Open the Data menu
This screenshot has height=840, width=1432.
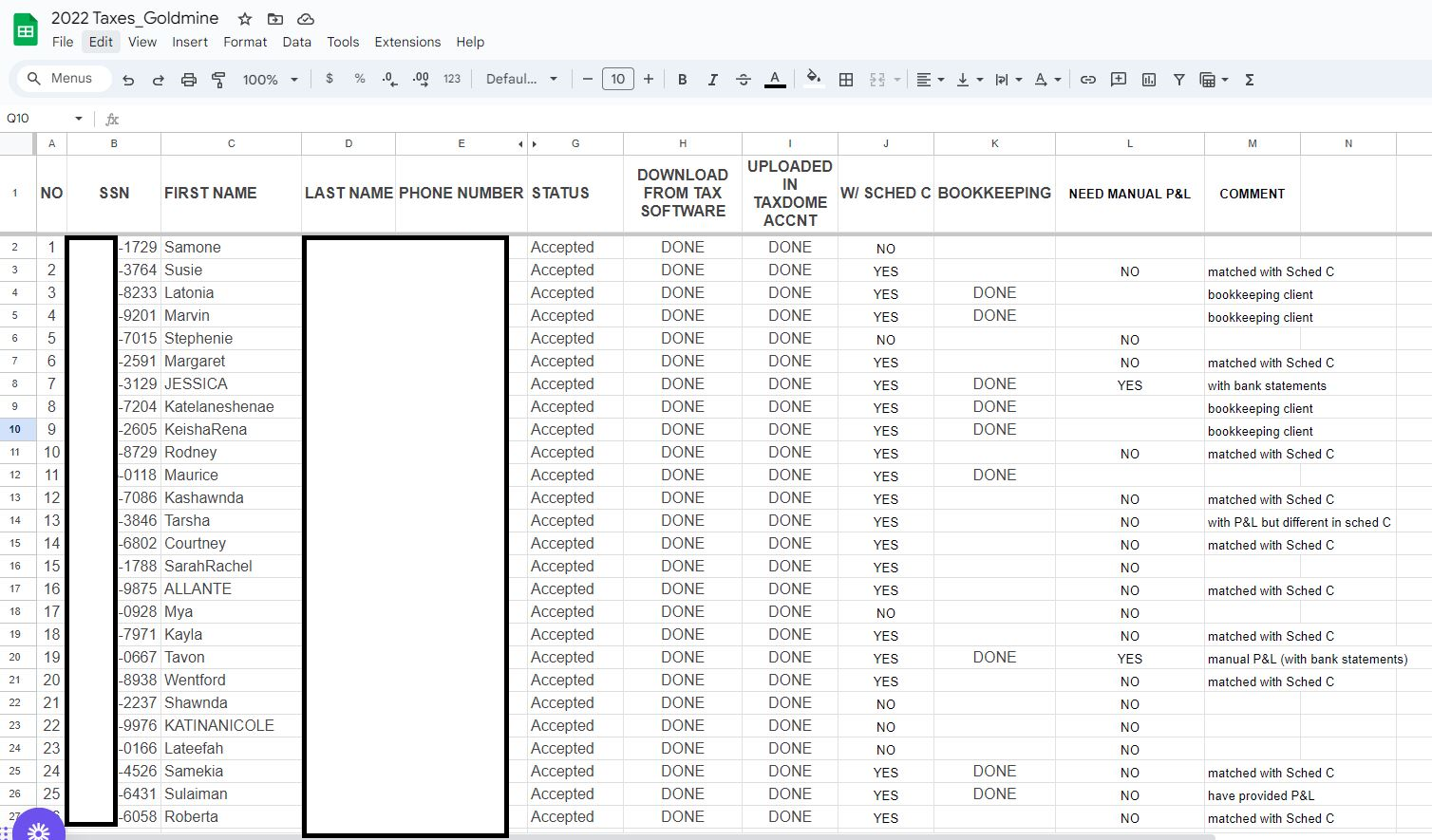coord(297,42)
